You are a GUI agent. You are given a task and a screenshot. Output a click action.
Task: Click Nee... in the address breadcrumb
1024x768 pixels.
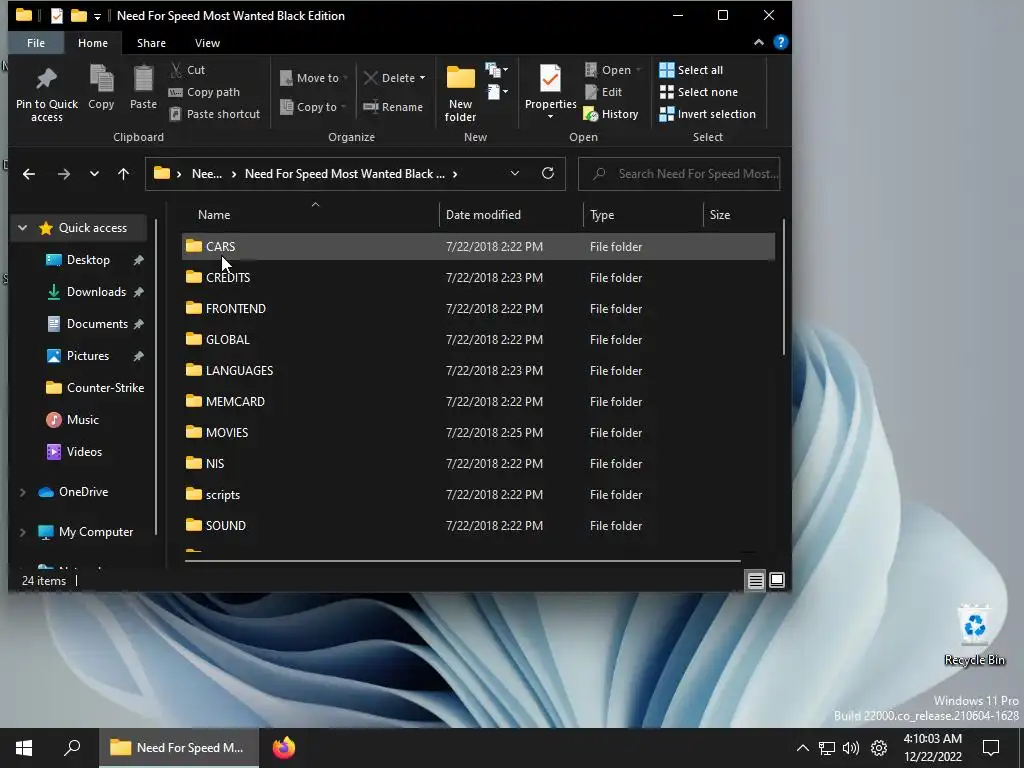(x=207, y=174)
